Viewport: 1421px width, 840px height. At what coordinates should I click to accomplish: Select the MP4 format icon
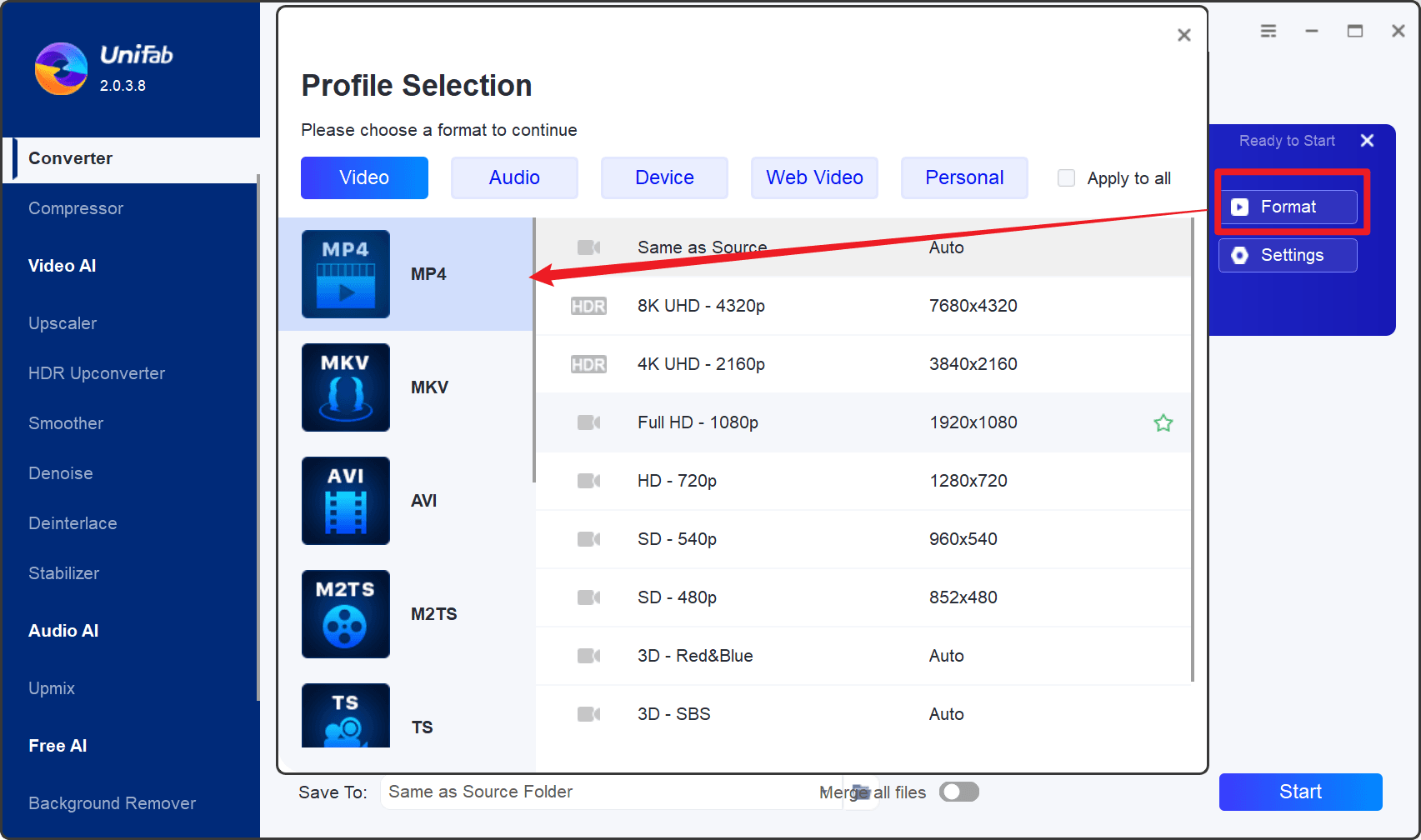(x=345, y=274)
